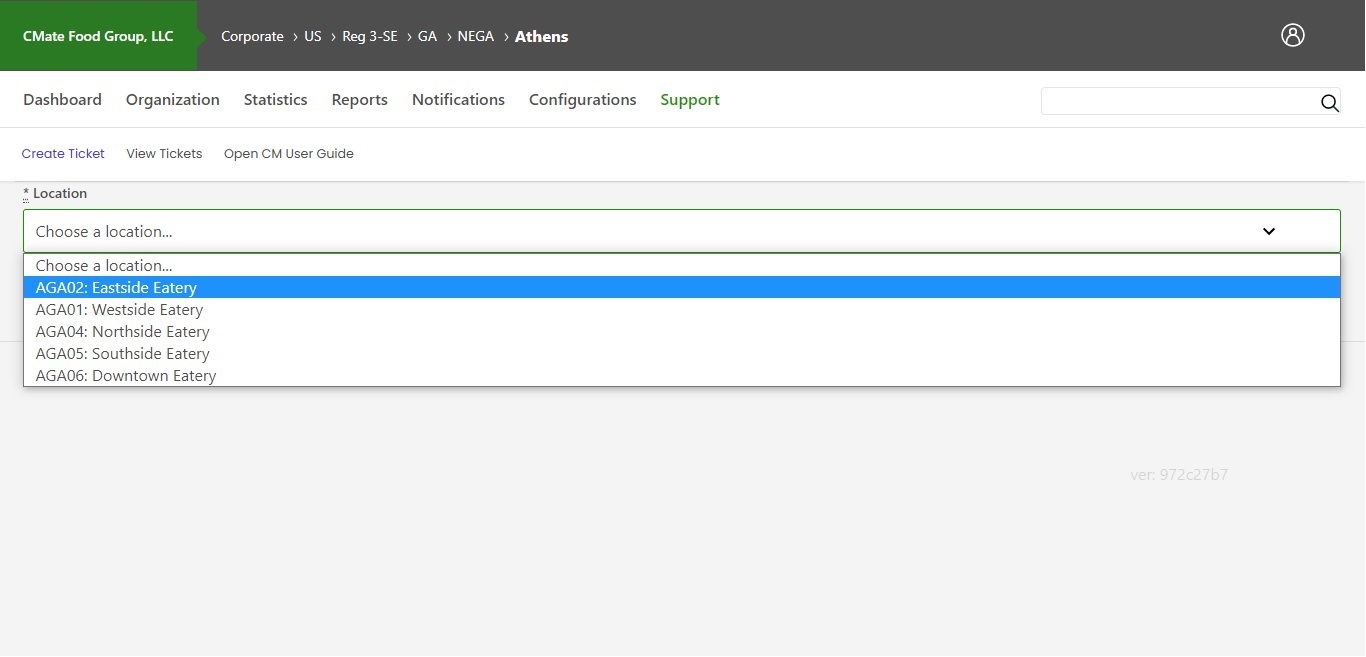Click the CMate Food Group logo

pyautogui.click(x=97, y=35)
